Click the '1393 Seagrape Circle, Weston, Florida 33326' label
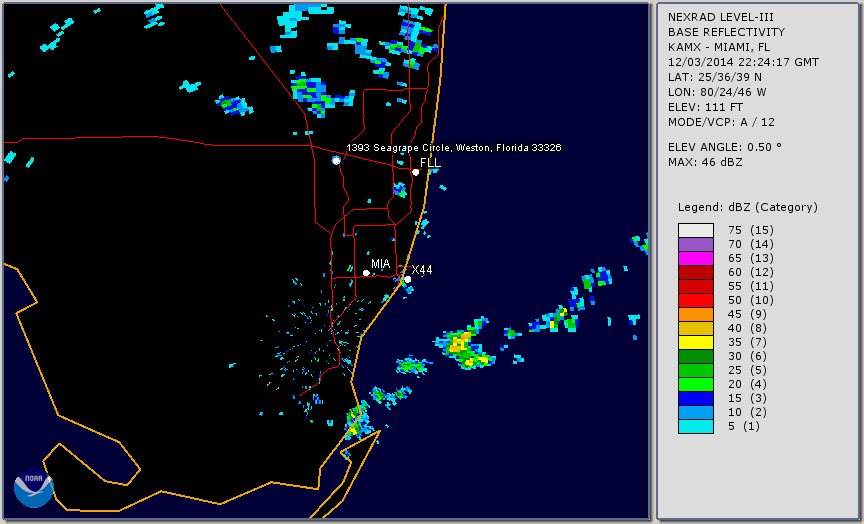This screenshot has width=864, height=524. point(453,148)
